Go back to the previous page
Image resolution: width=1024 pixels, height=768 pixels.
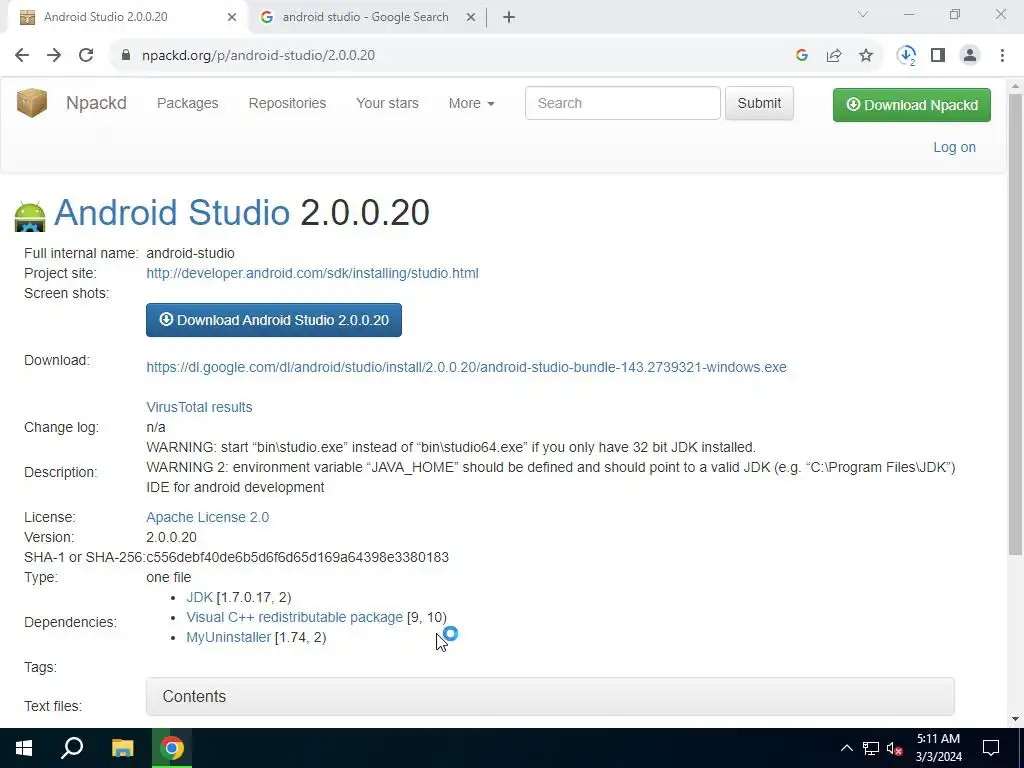pyautogui.click(x=22, y=56)
